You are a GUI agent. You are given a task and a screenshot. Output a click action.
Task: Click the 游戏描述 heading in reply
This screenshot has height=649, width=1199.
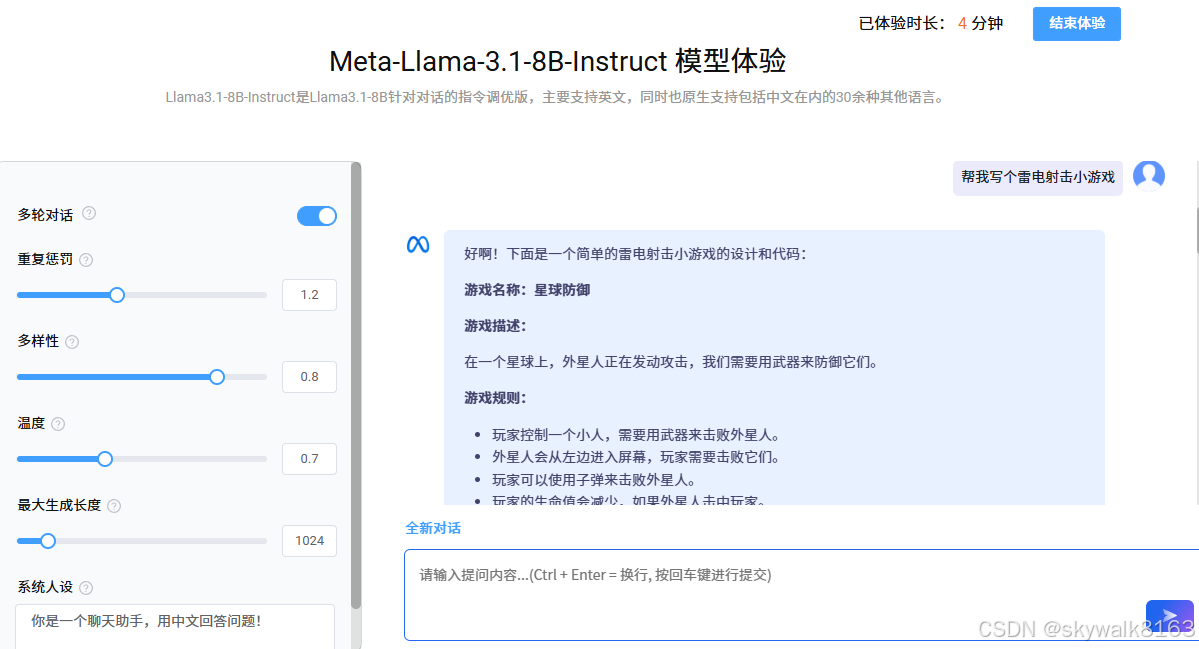(495, 326)
